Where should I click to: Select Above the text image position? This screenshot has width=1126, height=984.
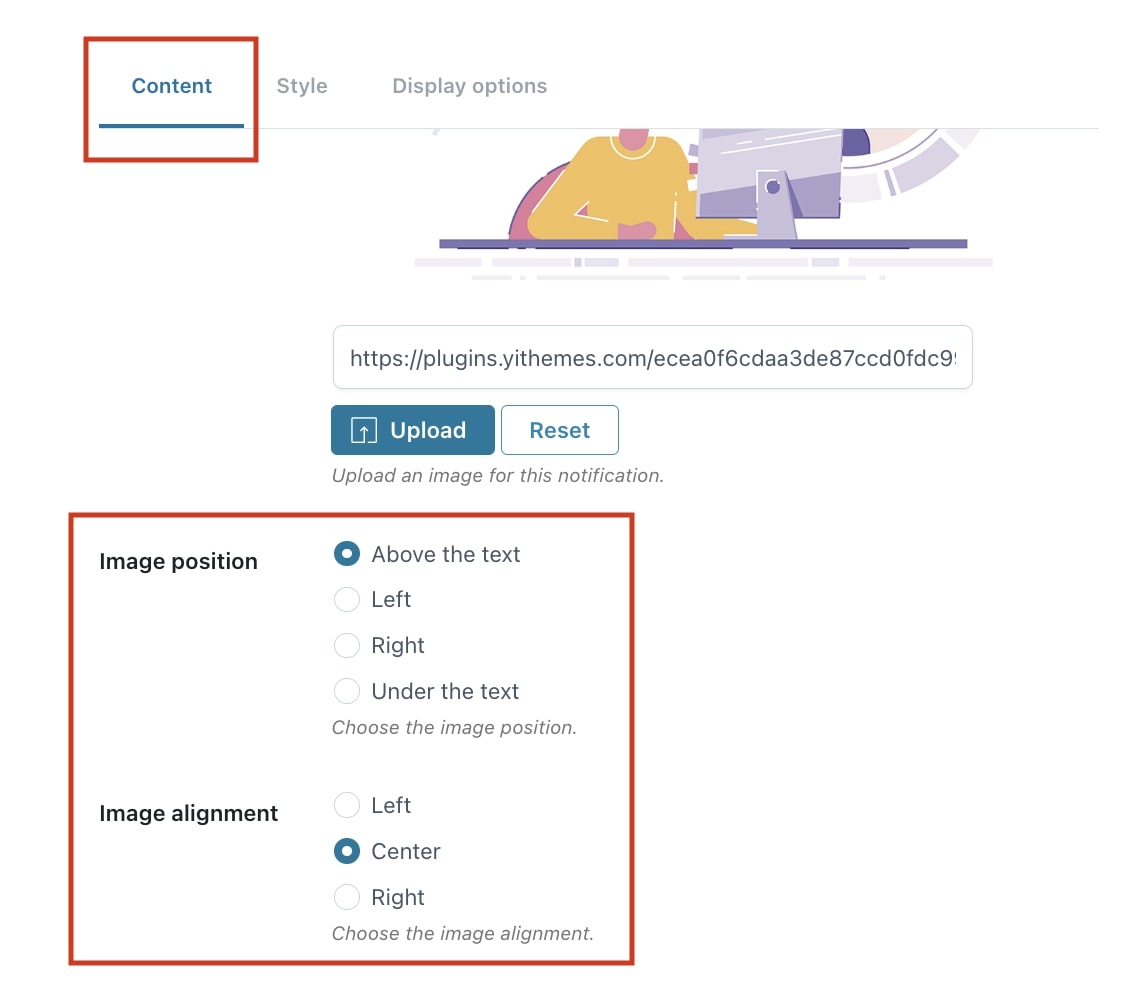pyautogui.click(x=347, y=554)
